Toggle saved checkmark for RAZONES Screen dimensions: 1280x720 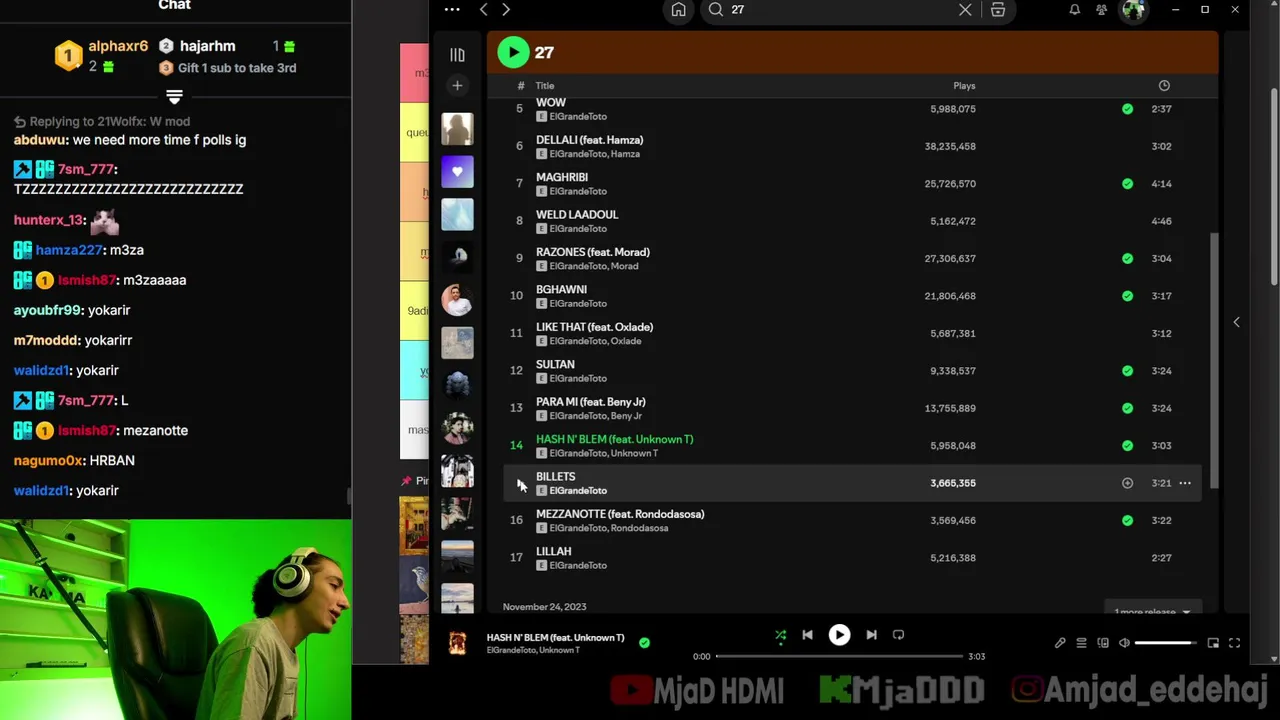[x=1127, y=258]
